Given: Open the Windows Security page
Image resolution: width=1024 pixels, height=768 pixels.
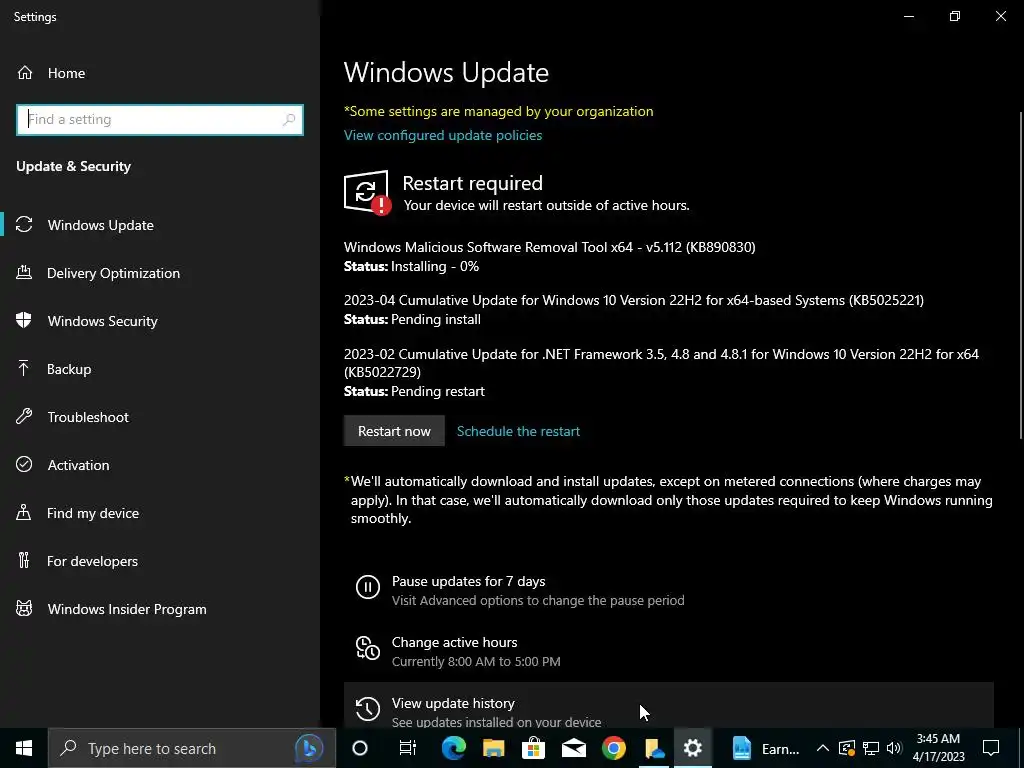Looking at the screenshot, I should click(x=160, y=321).
